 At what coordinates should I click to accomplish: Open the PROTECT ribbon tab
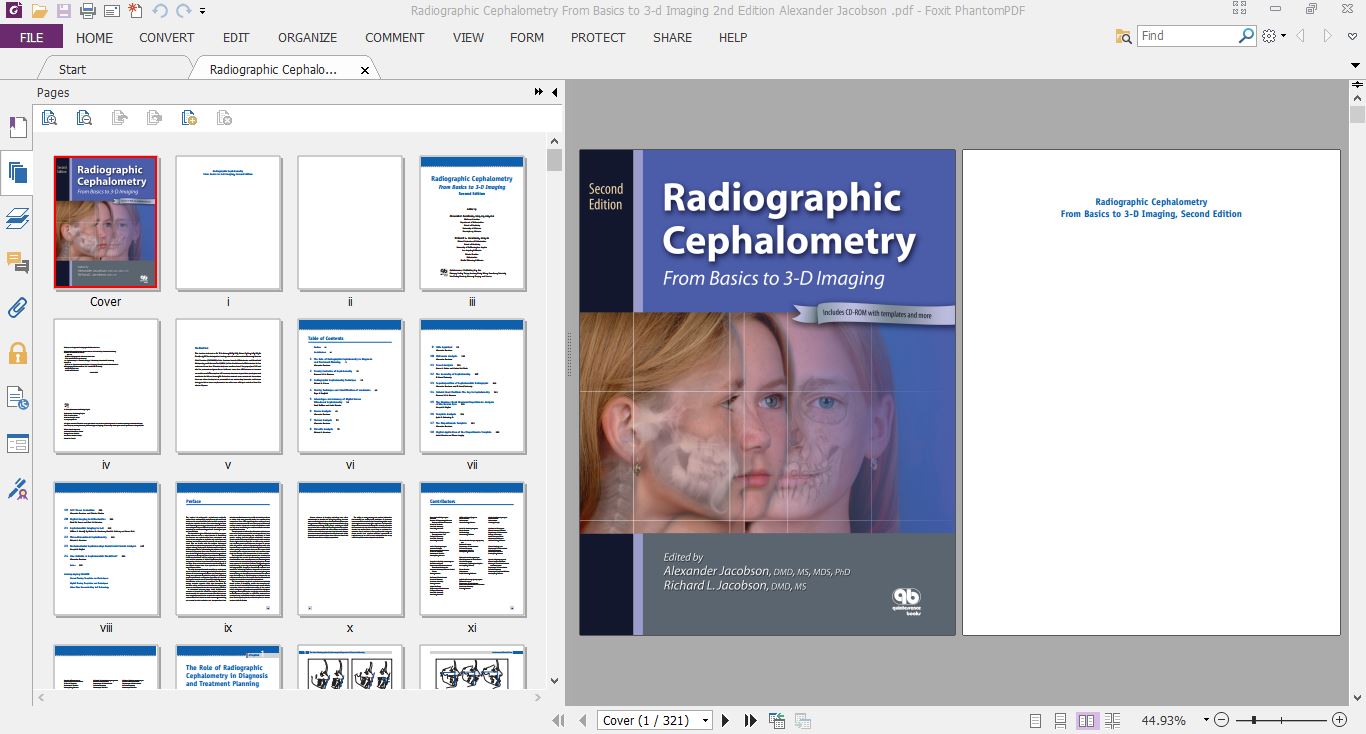click(598, 37)
